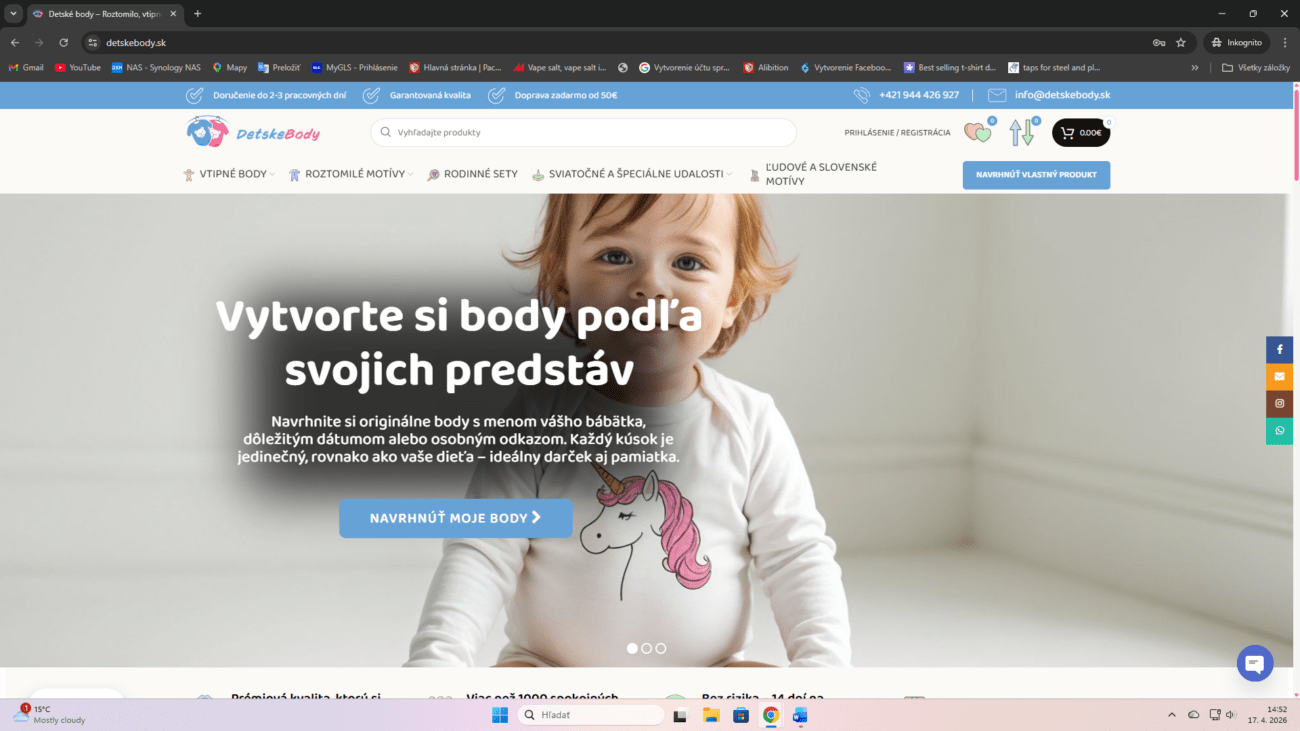The width and height of the screenshot is (1300, 731).
Task: Click the Navrhnúť moje body button
Action: point(455,518)
